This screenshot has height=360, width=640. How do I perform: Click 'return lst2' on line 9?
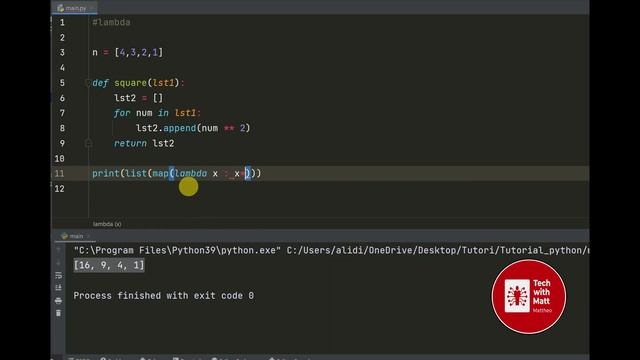(144, 143)
